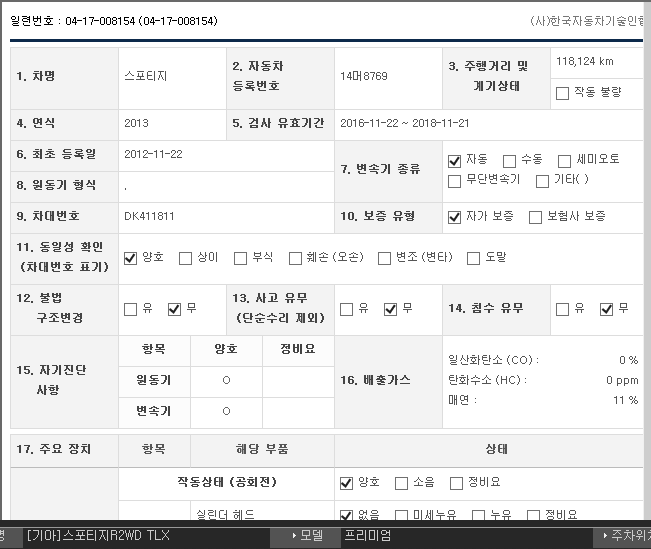Screen dimensions: 651x549
Task: Mark the 훼손 (오손) checkbox
Action: click(x=295, y=259)
